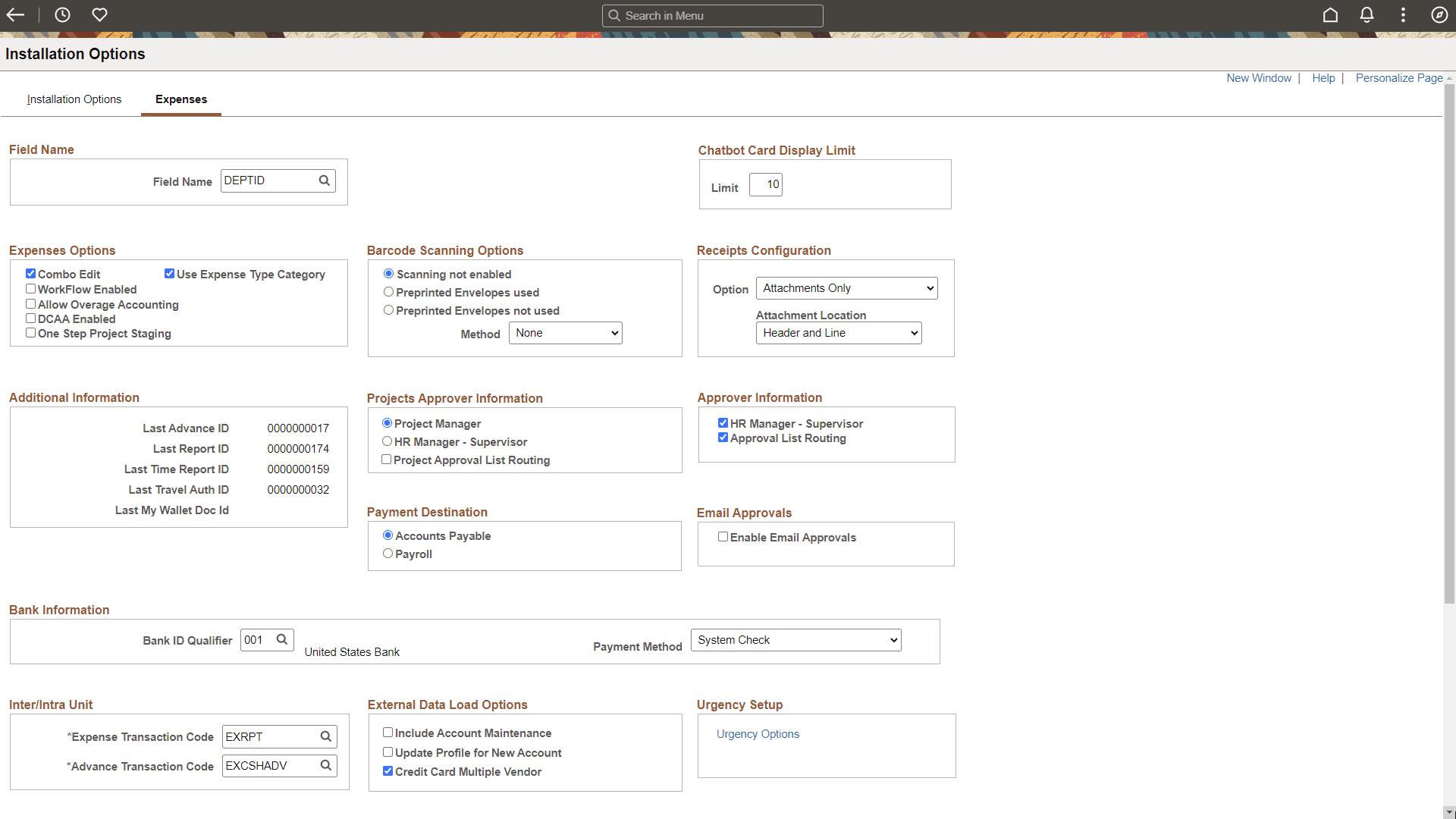The height and width of the screenshot is (819, 1456).
Task: Open the Actions kebab menu
Action: (x=1403, y=14)
